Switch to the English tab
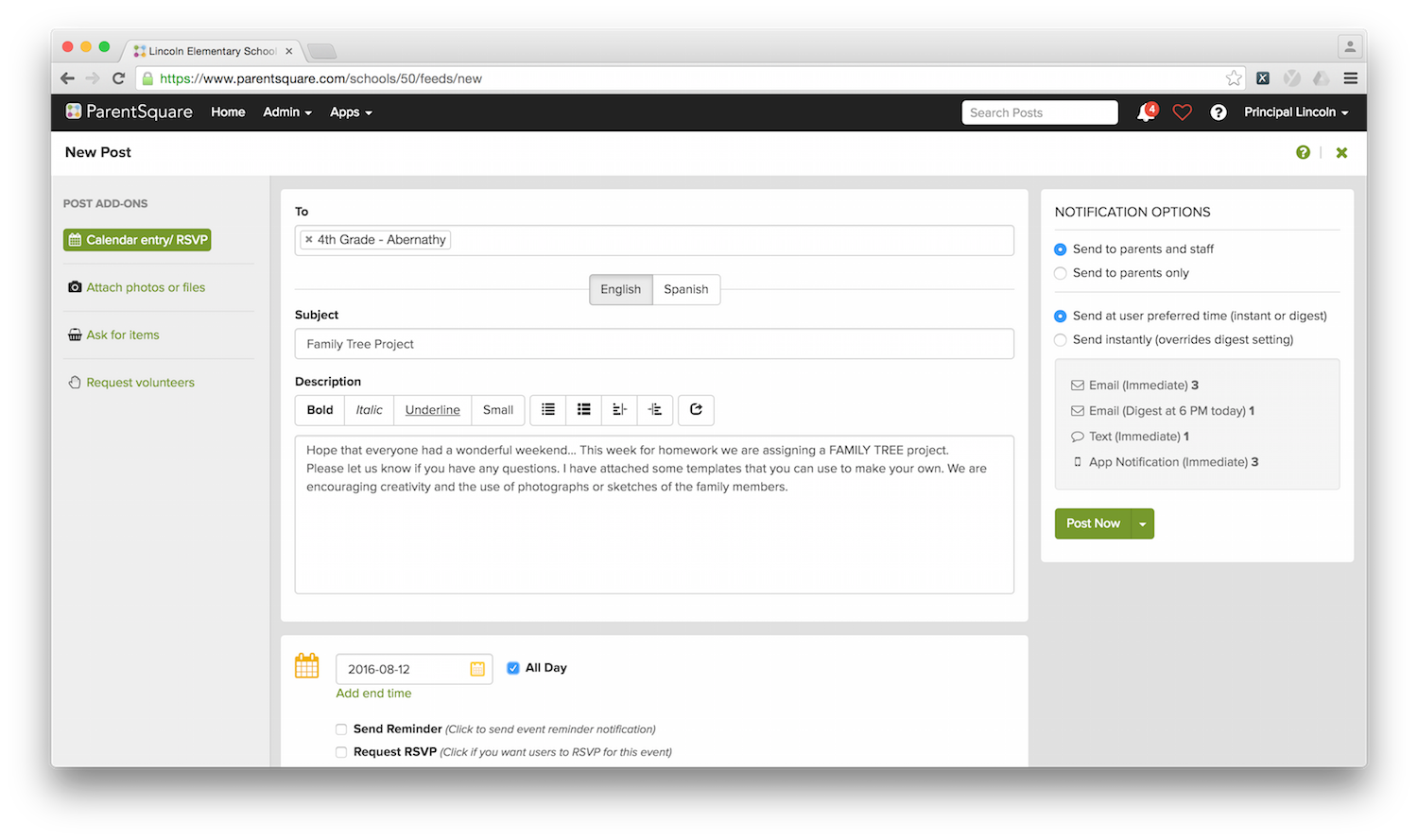Image resolution: width=1418 pixels, height=840 pixels. click(621, 289)
